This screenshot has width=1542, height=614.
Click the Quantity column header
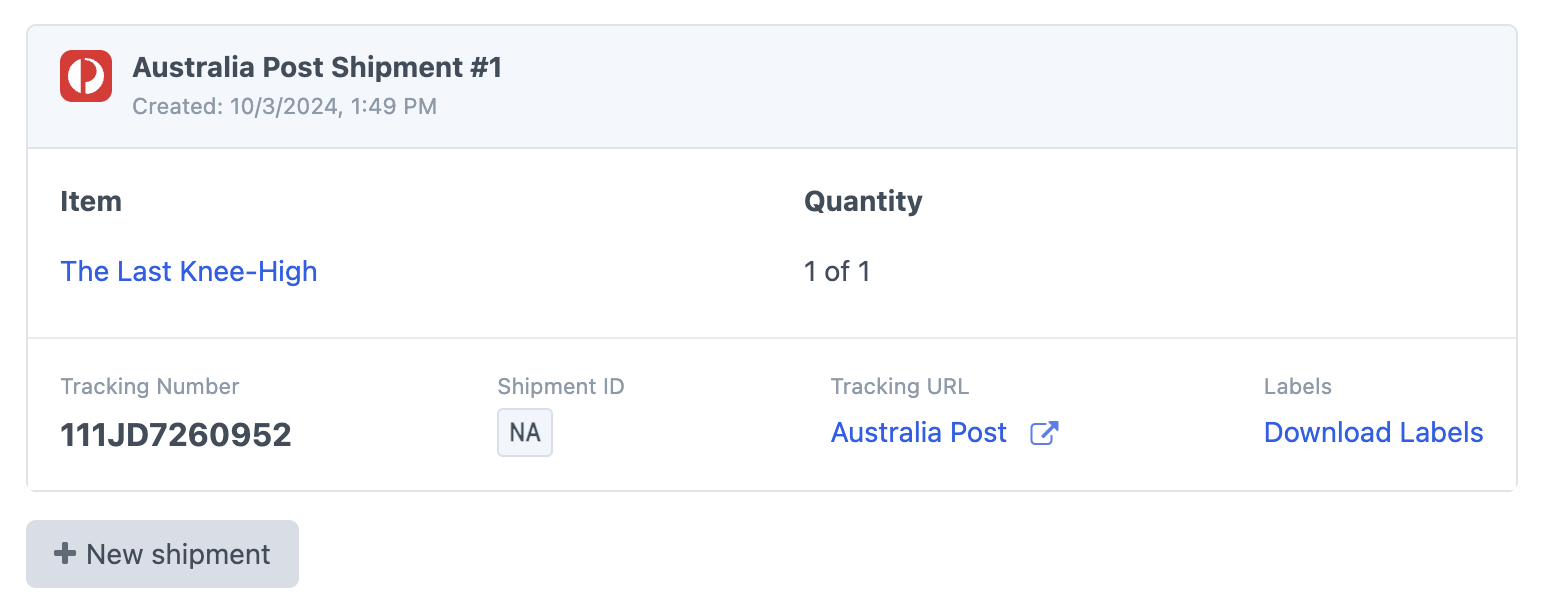[863, 201]
